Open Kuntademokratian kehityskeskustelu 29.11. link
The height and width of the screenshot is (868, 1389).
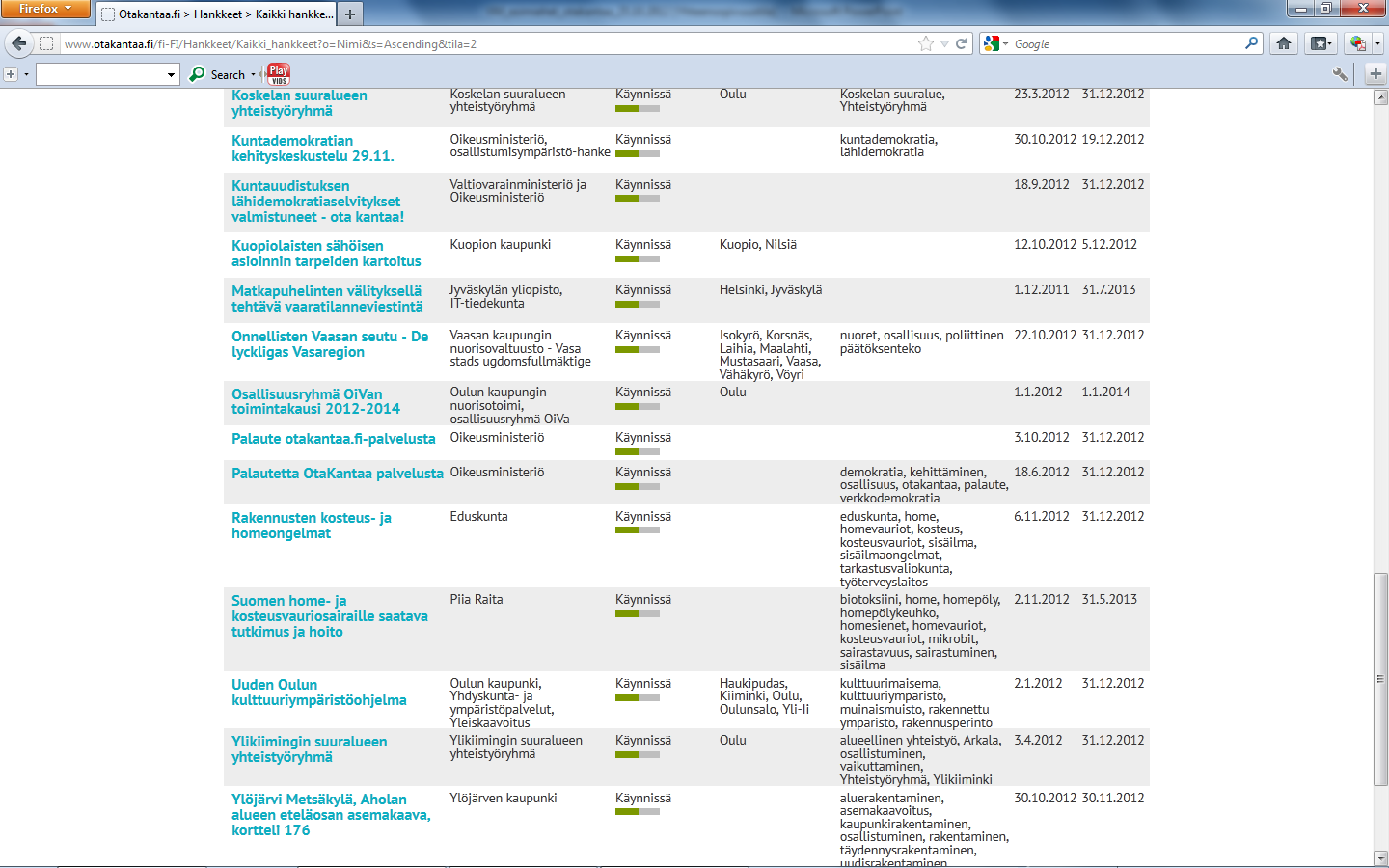click(313, 148)
